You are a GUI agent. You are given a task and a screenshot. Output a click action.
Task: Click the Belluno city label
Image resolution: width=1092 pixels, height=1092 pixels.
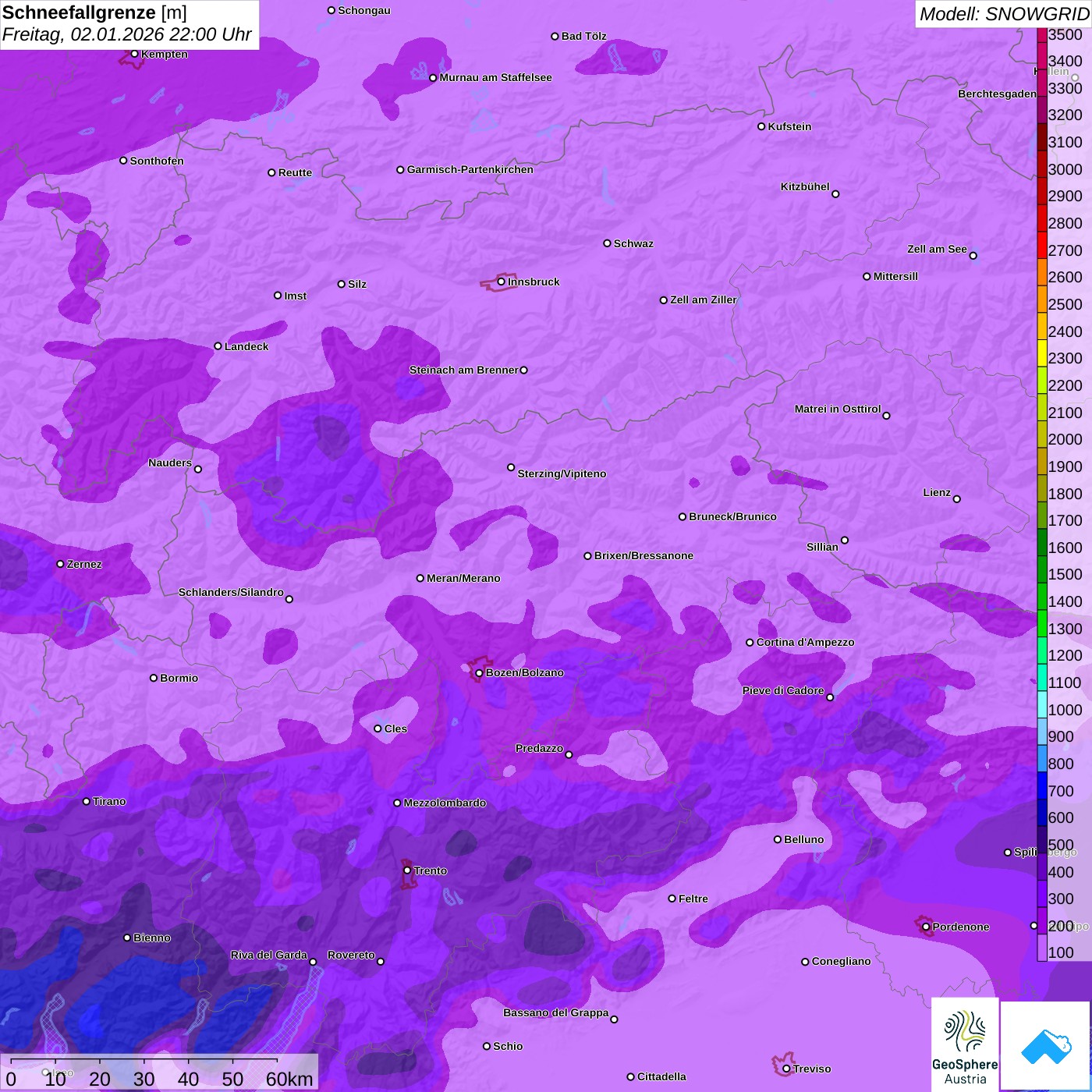[x=803, y=839]
